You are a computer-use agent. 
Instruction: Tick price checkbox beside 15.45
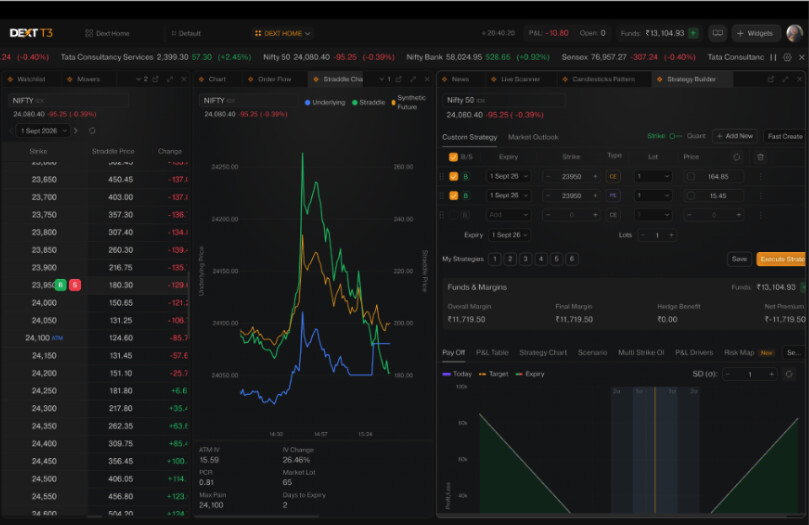[690, 196]
